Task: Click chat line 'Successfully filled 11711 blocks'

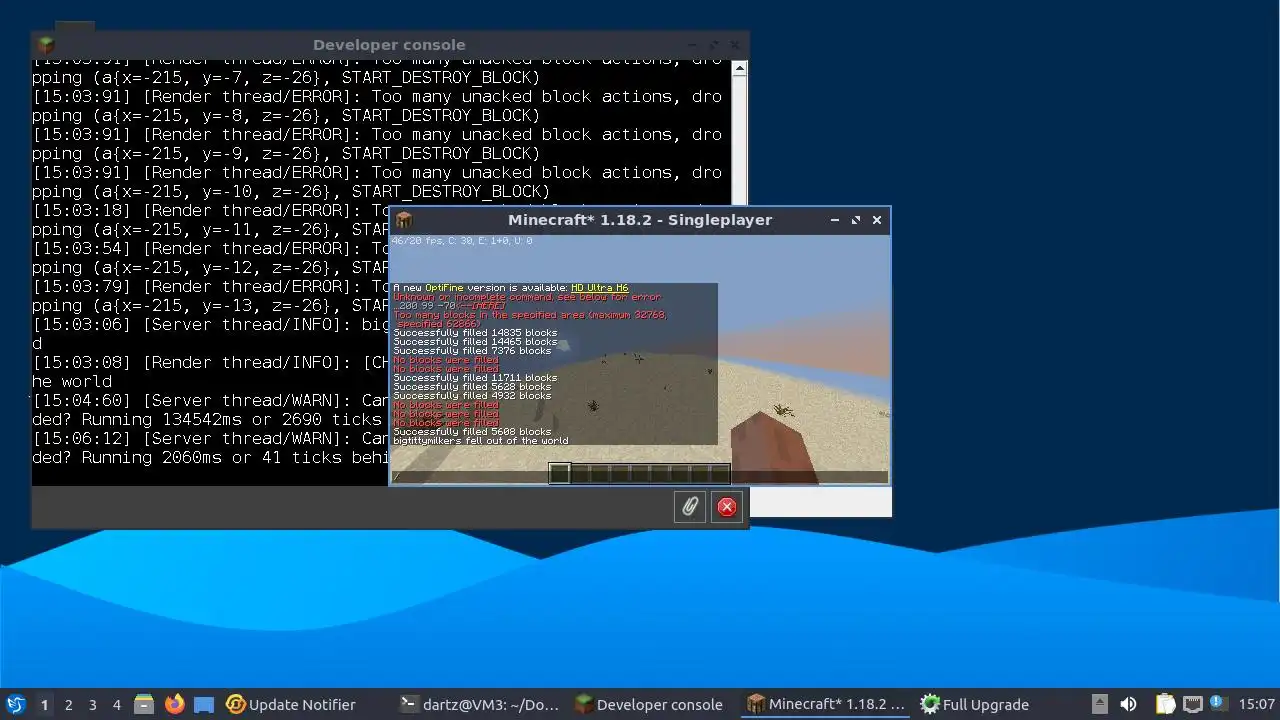Action: (474, 378)
